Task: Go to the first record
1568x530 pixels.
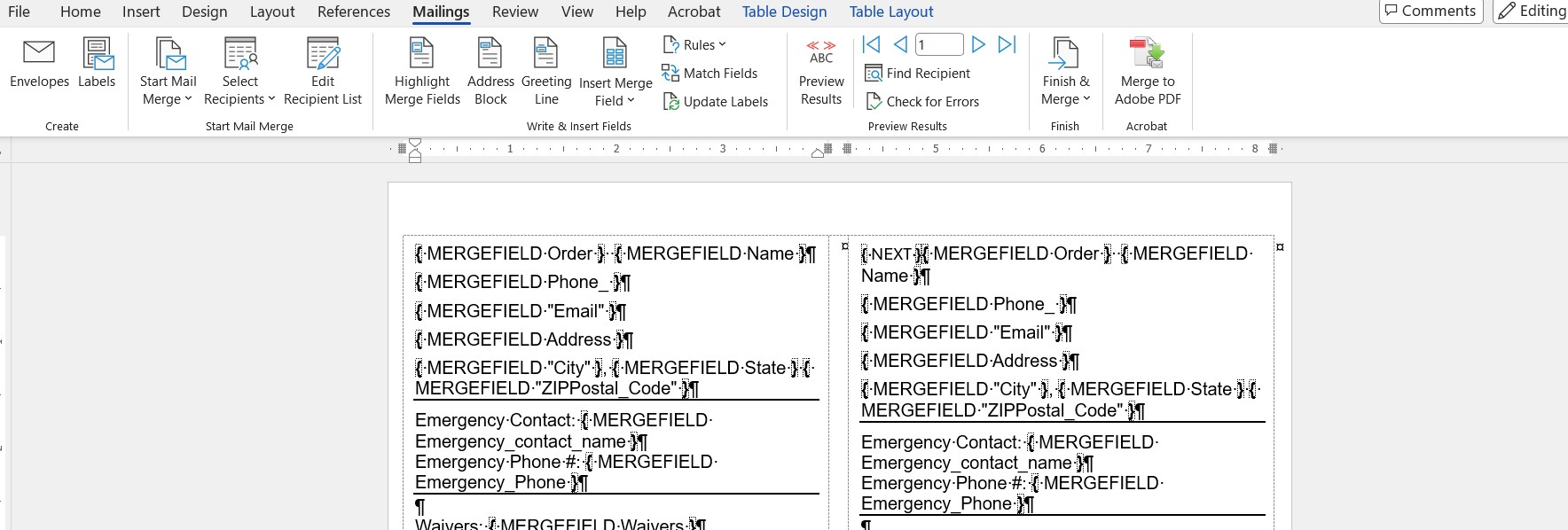Action: tap(872, 44)
